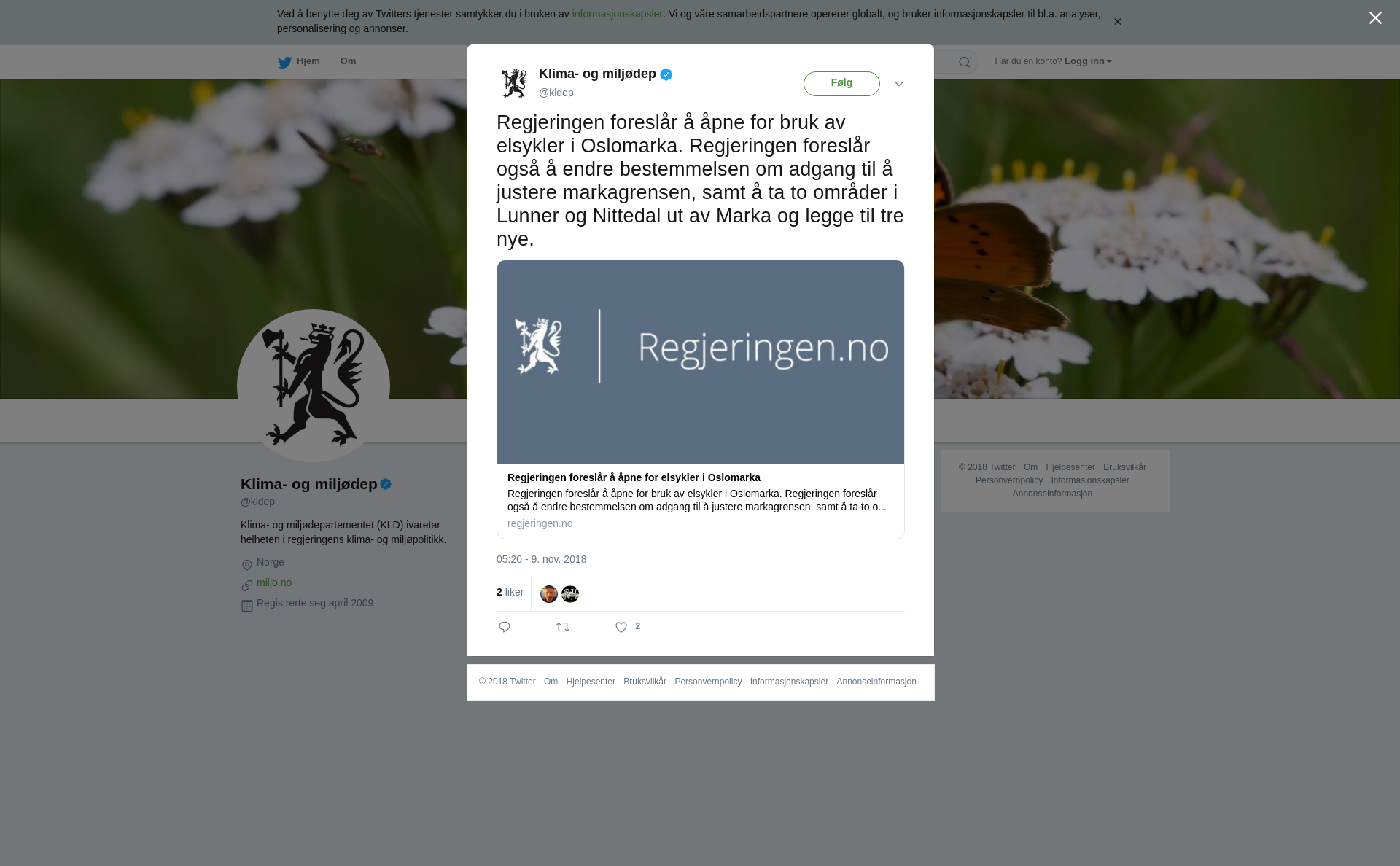Screen dimensions: 1400x866
Task: Follow @kldep with the Følg button
Action: click(841, 84)
